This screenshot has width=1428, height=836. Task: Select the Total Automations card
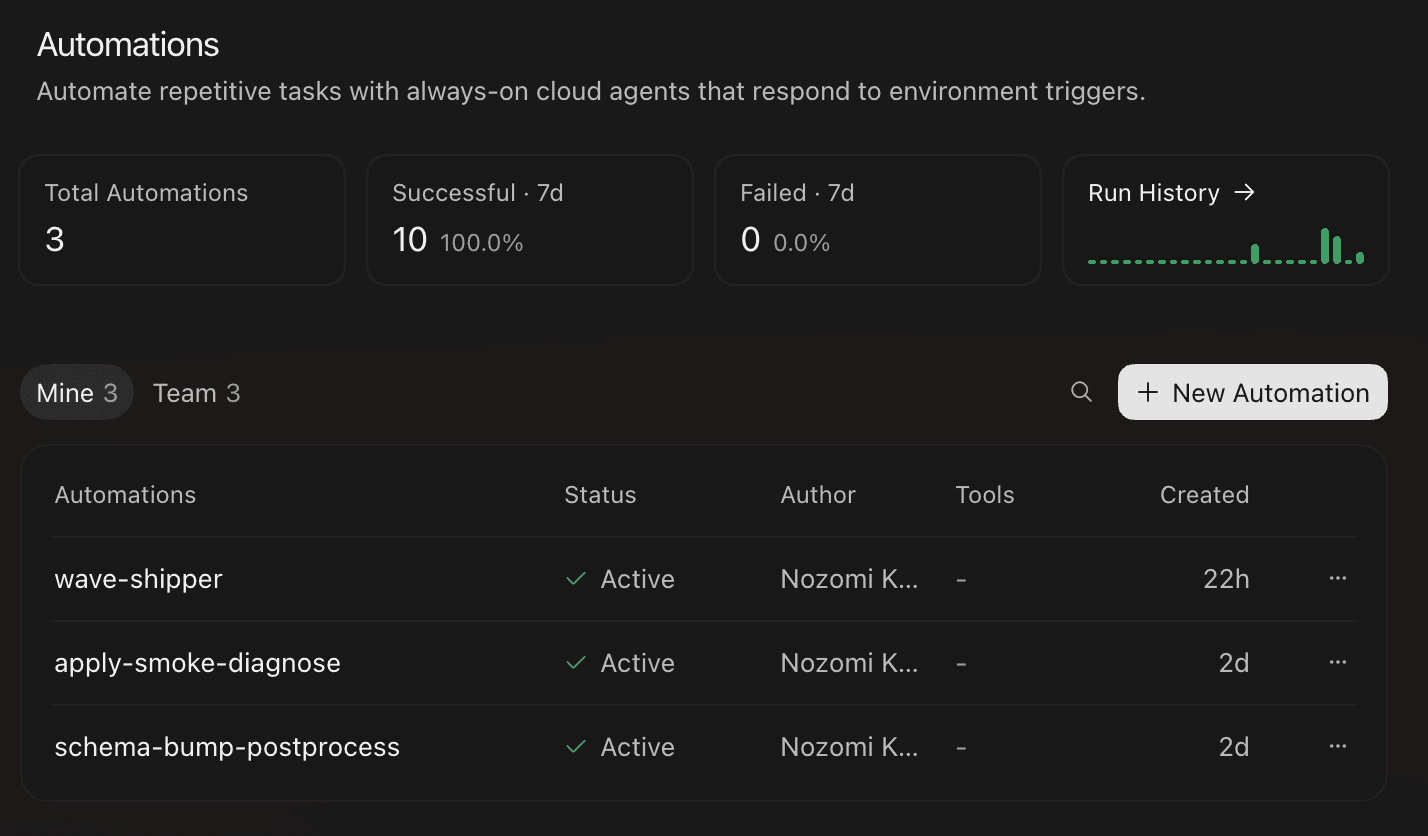(182, 220)
